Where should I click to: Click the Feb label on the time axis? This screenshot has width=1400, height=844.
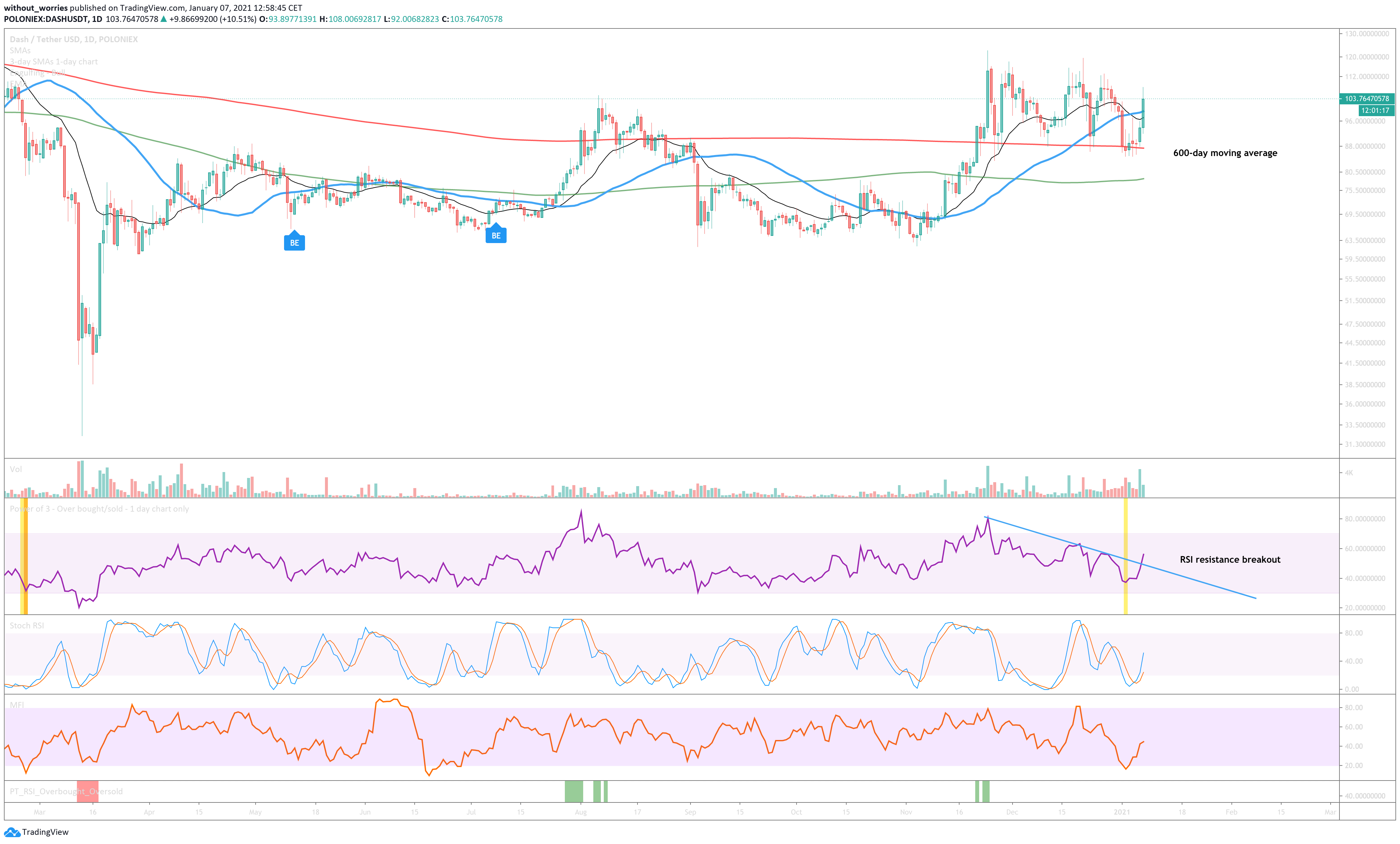tap(1232, 812)
